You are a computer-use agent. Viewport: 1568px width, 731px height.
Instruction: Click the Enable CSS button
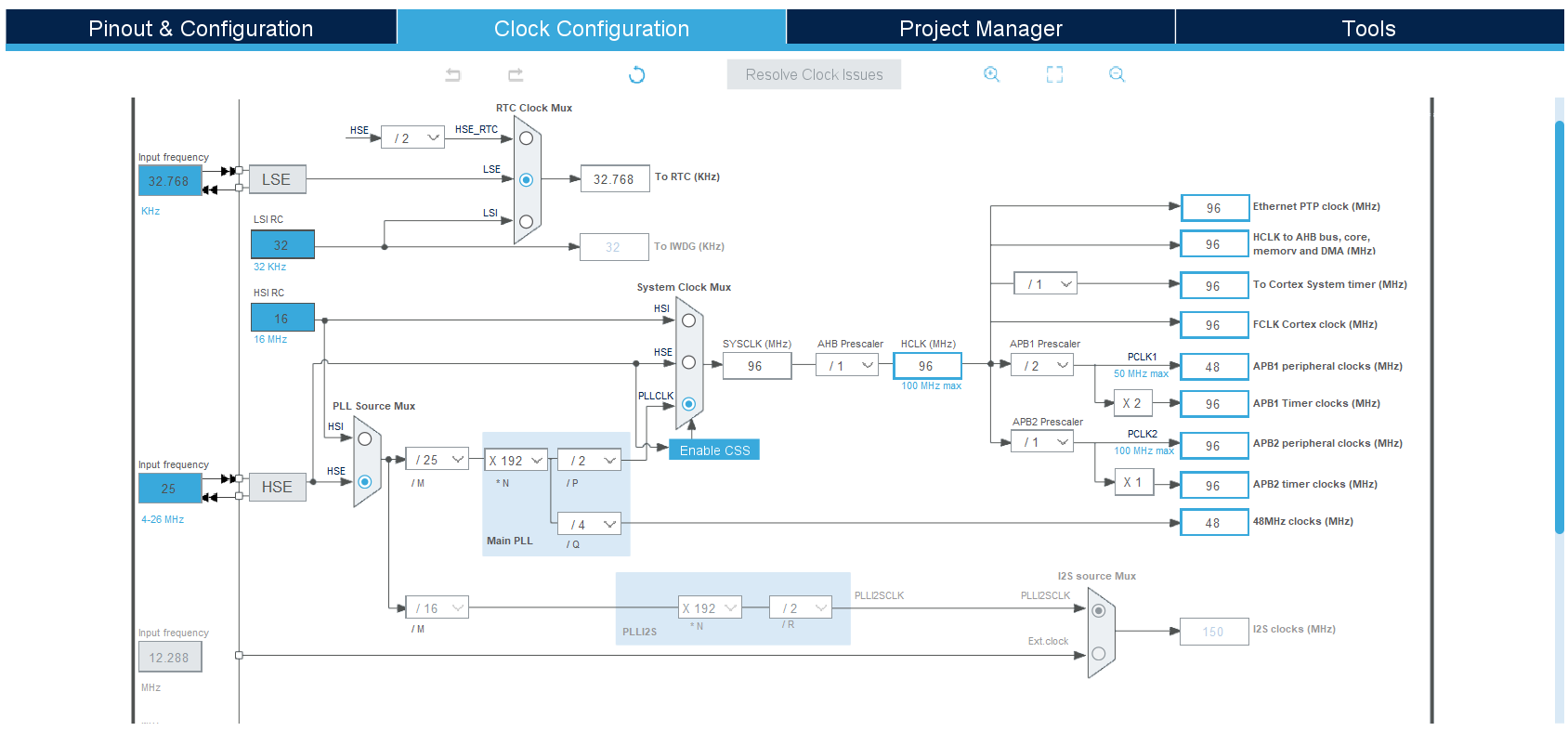(714, 450)
